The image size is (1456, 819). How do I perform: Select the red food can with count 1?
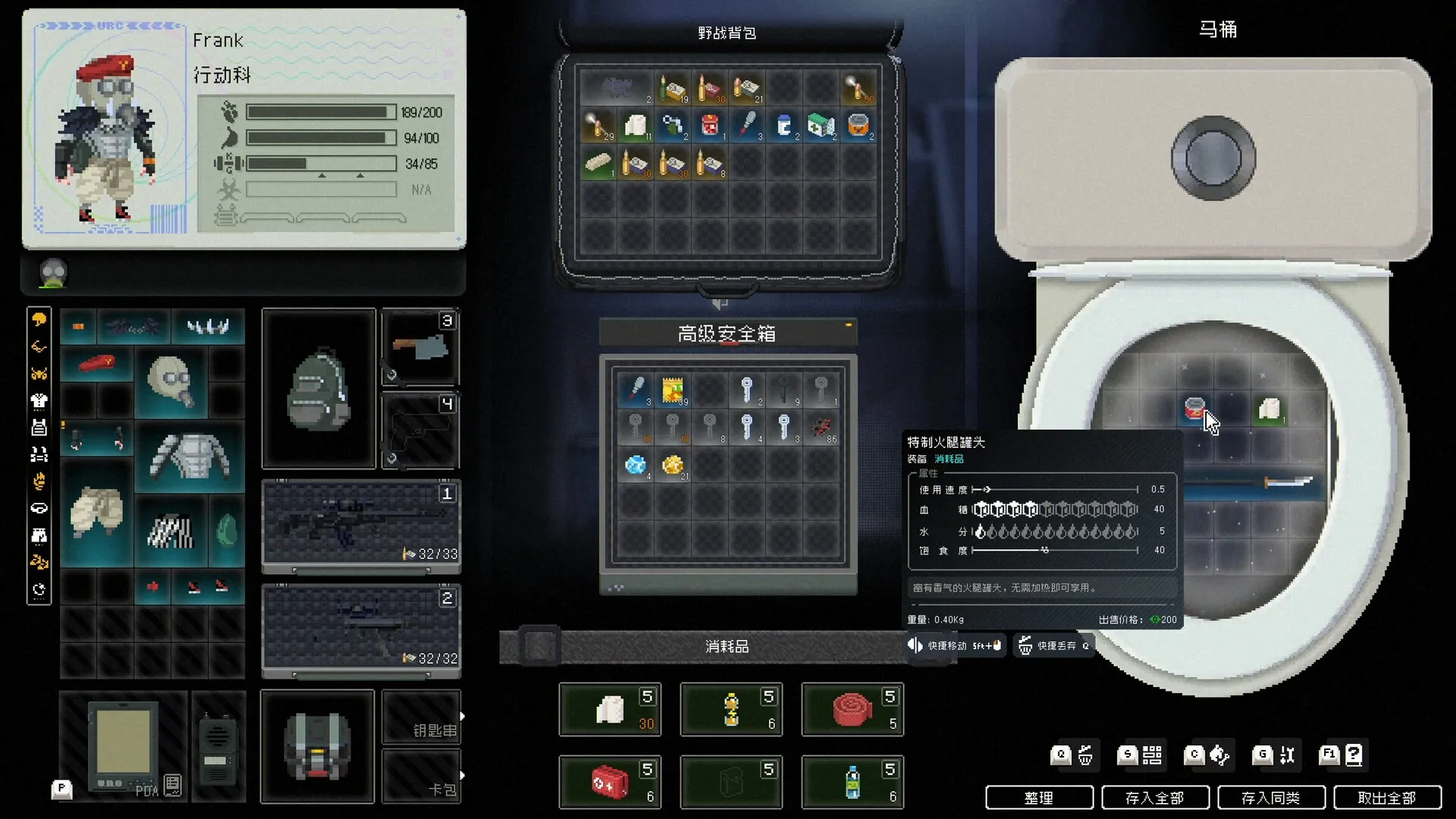[710, 125]
